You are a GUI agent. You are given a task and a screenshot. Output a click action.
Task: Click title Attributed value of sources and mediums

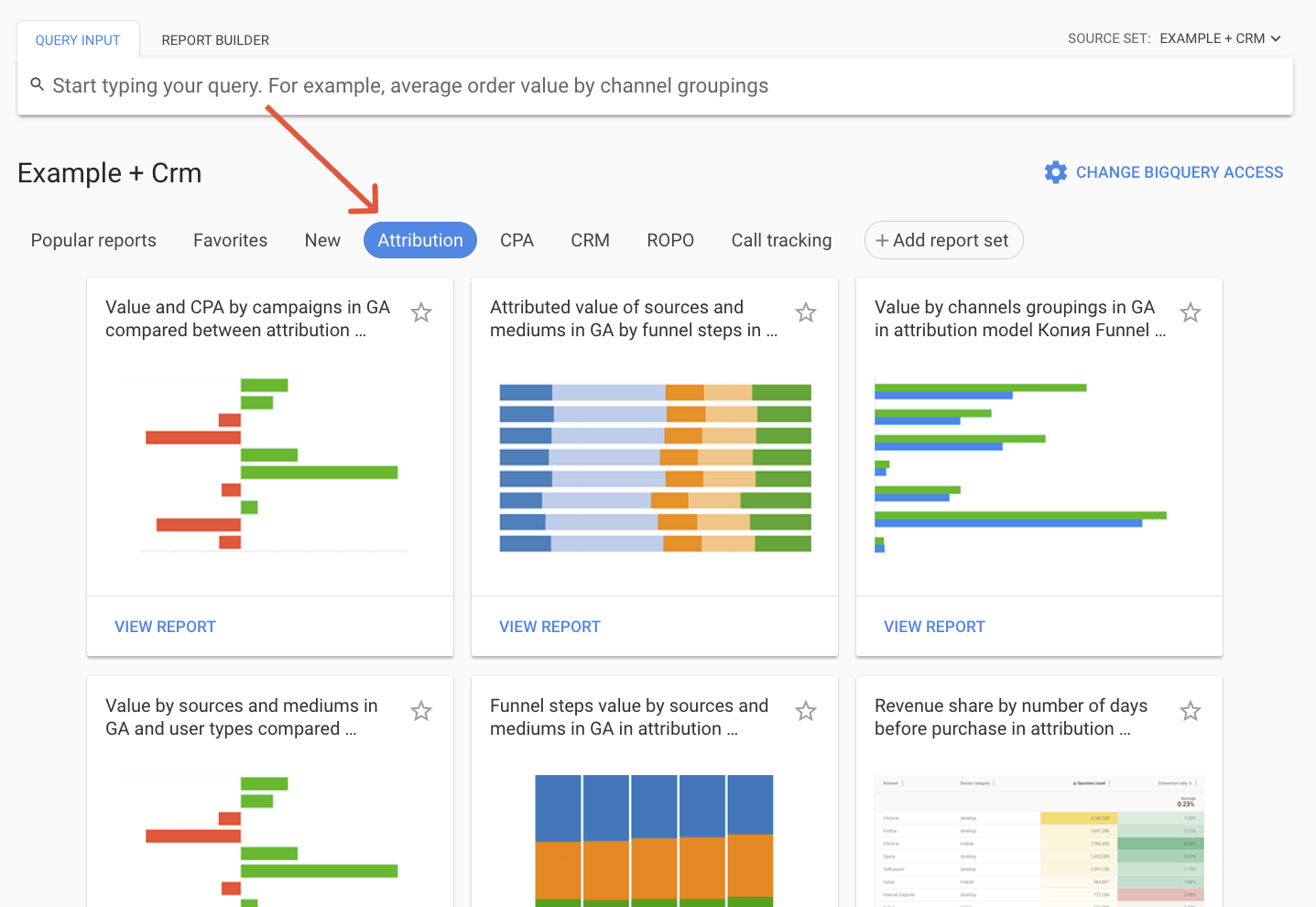633,319
